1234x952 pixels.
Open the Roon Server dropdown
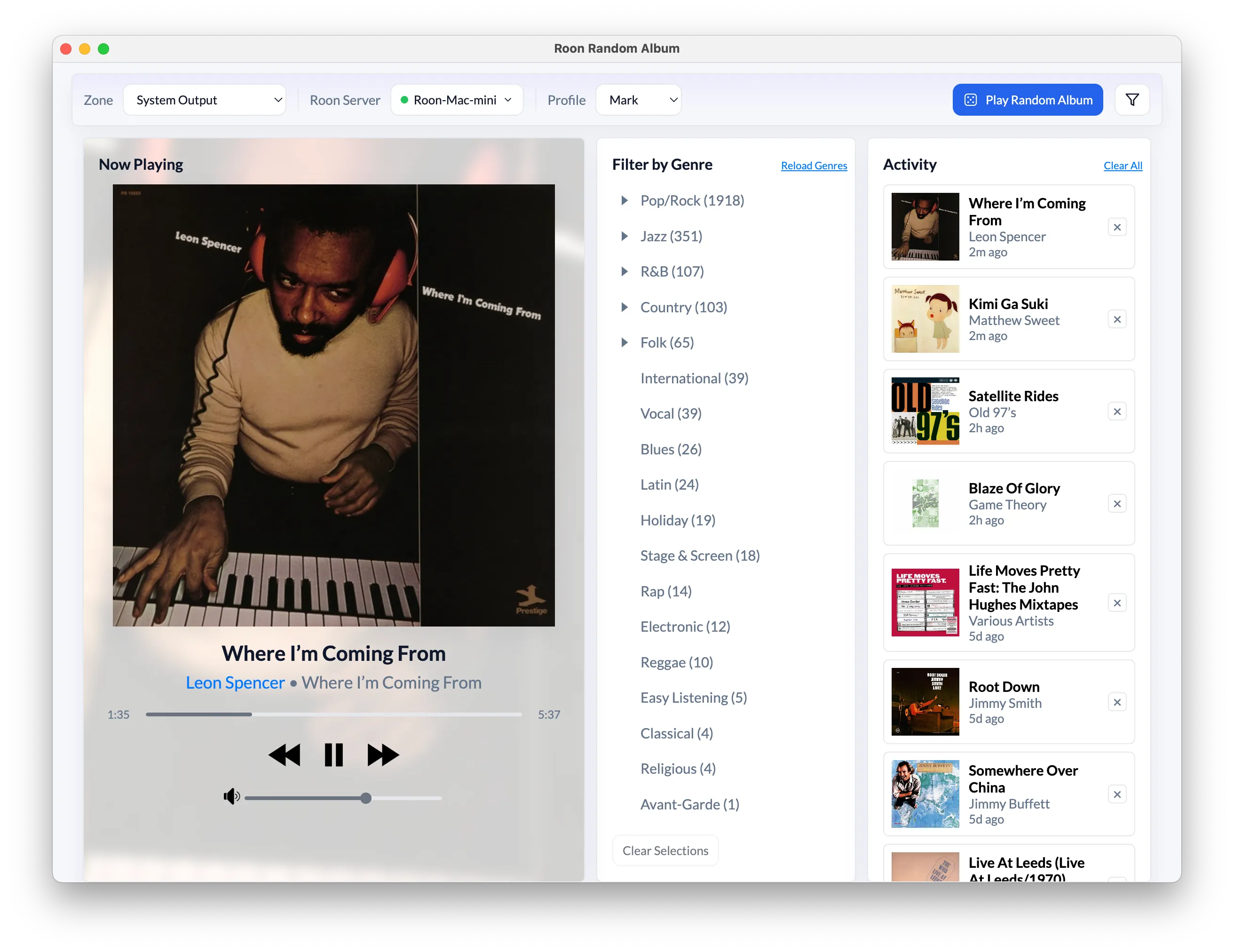pyautogui.click(x=457, y=100)
